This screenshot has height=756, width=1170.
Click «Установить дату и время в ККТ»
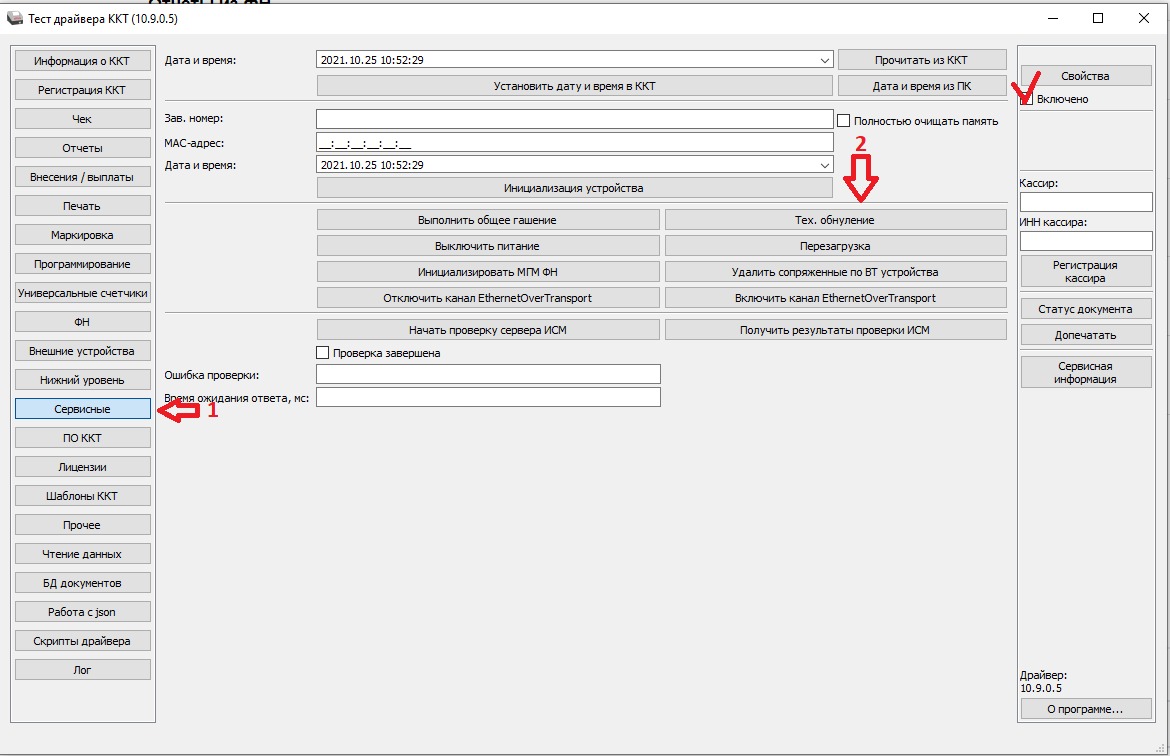[574, 86]
